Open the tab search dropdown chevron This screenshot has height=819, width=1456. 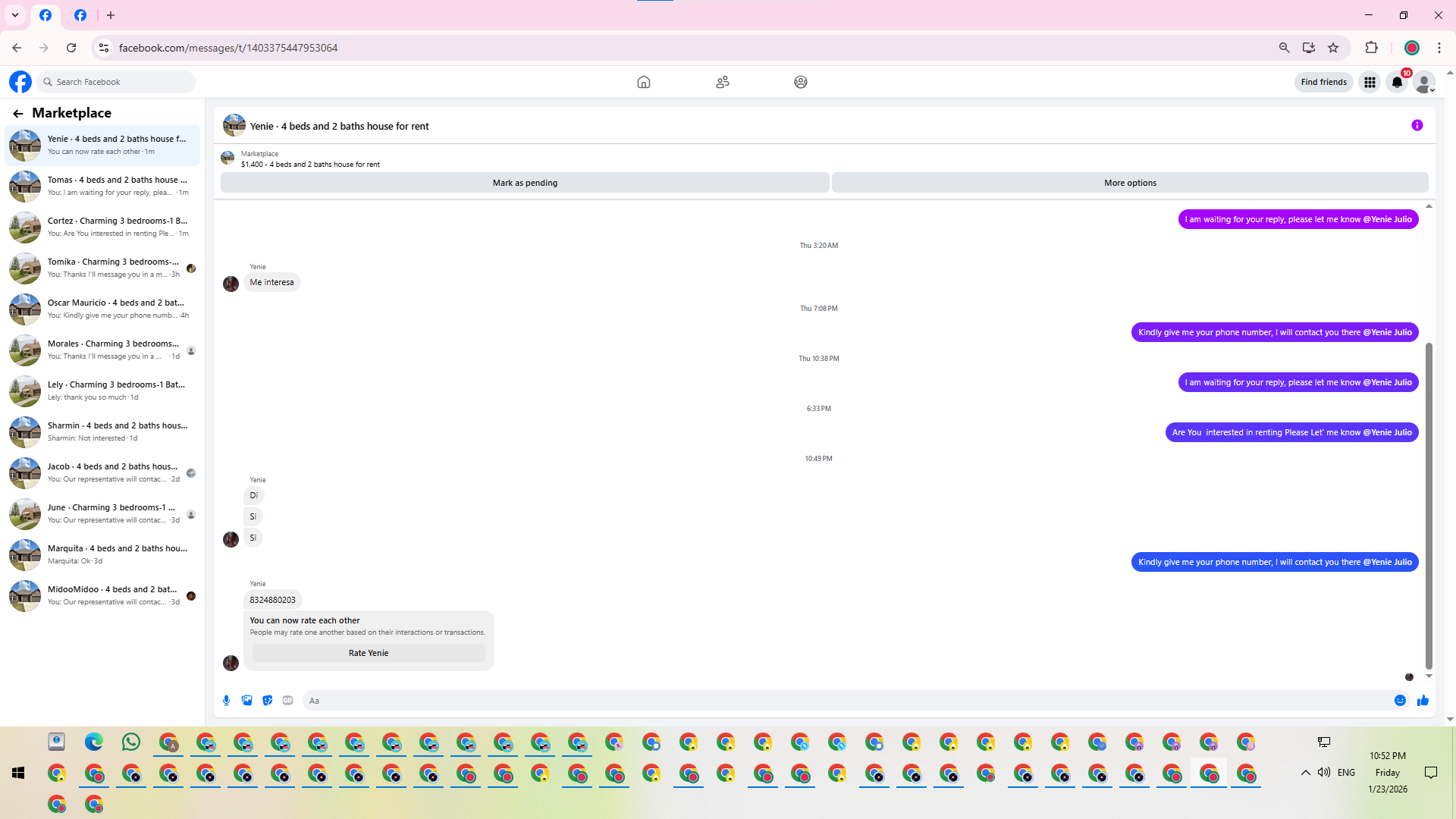(x=15, y=15)
